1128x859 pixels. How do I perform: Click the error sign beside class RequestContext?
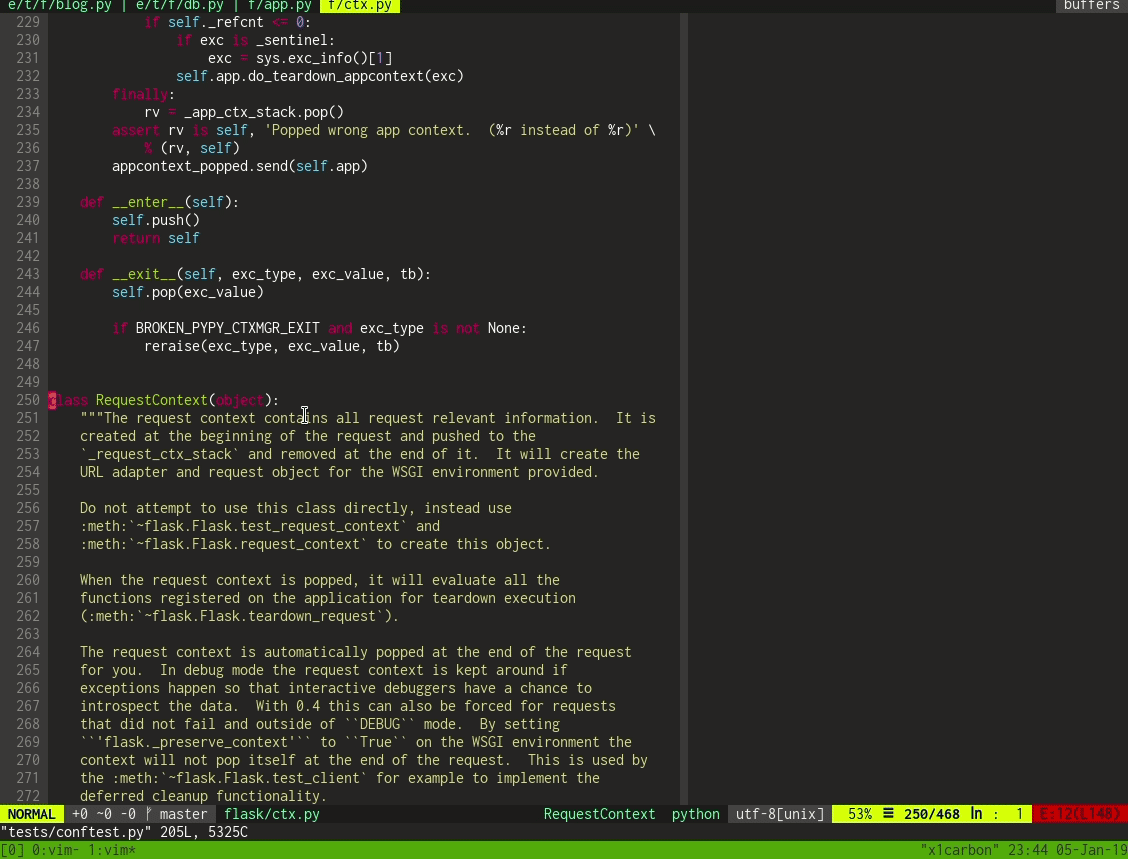coord(52,400)
